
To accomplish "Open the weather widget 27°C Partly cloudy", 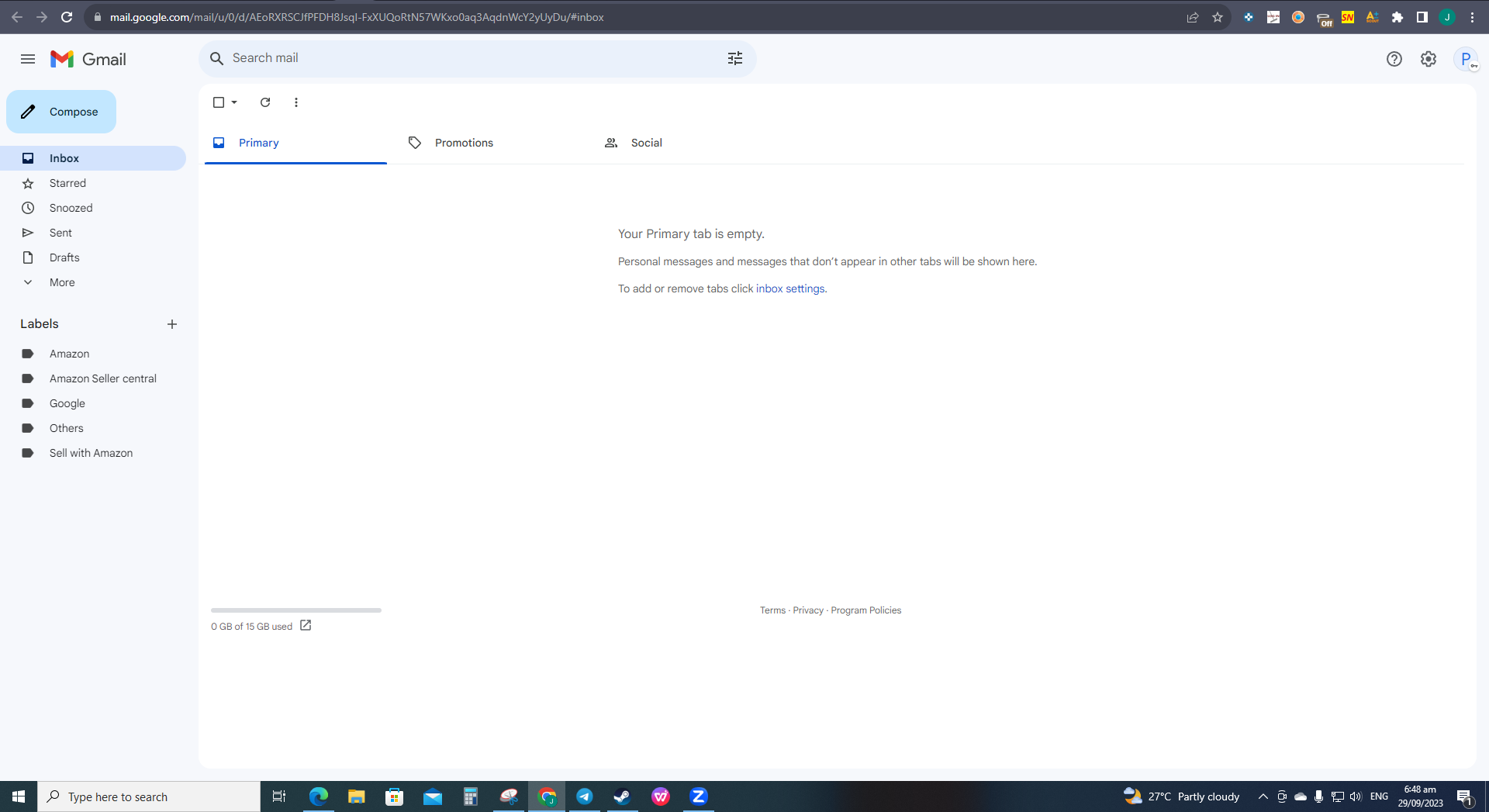I will 1181,796.
